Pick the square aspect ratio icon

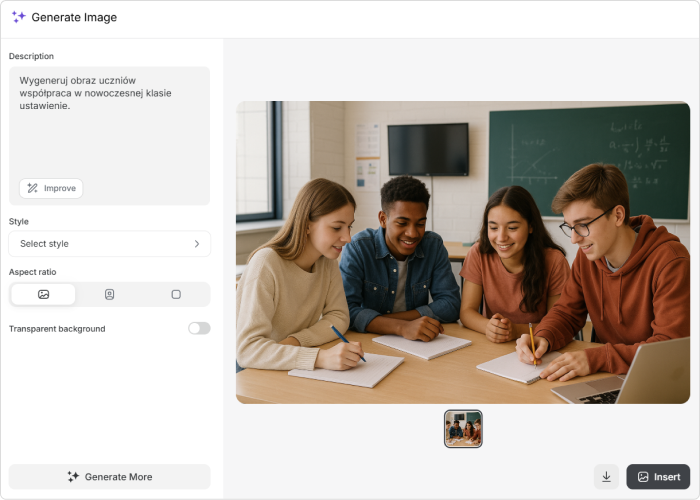point(176,294)
